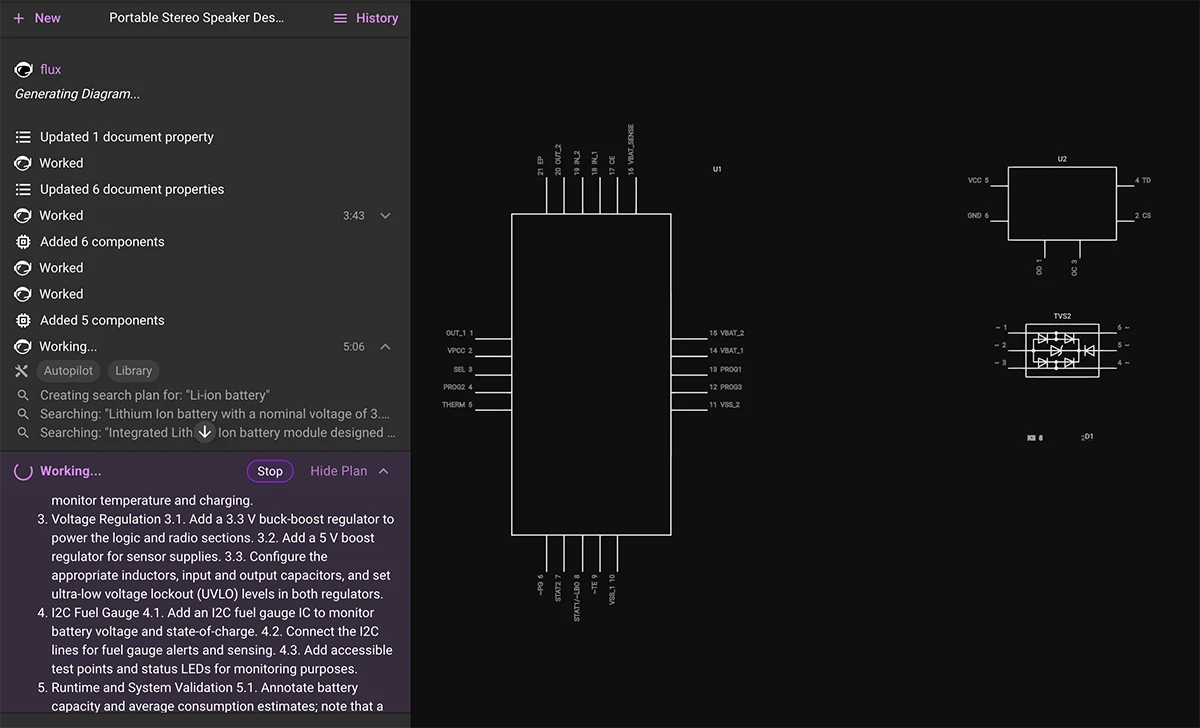Toggle the Library filter tag

tap(133, 370)
